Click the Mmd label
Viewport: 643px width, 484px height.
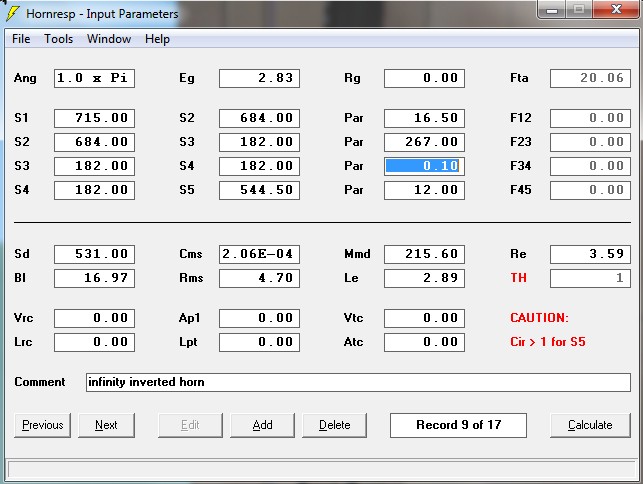357,254
